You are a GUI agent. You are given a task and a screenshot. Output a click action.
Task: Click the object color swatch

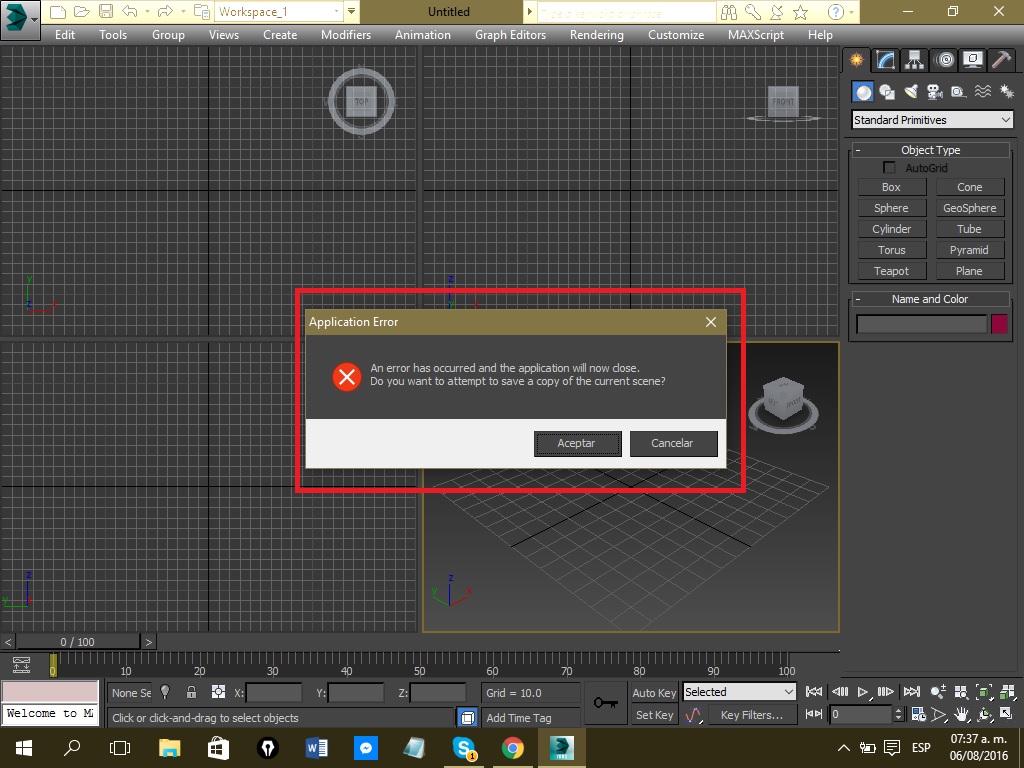pos(999,324)
